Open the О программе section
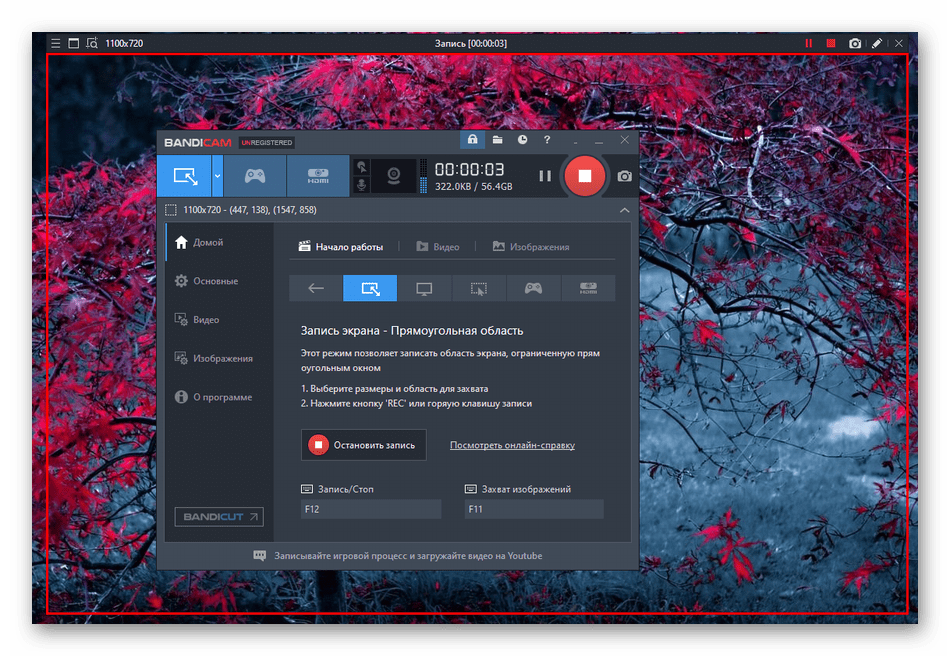Image resolution: width=950 pixels, height=656 pixels. click(x=220, y=397)
